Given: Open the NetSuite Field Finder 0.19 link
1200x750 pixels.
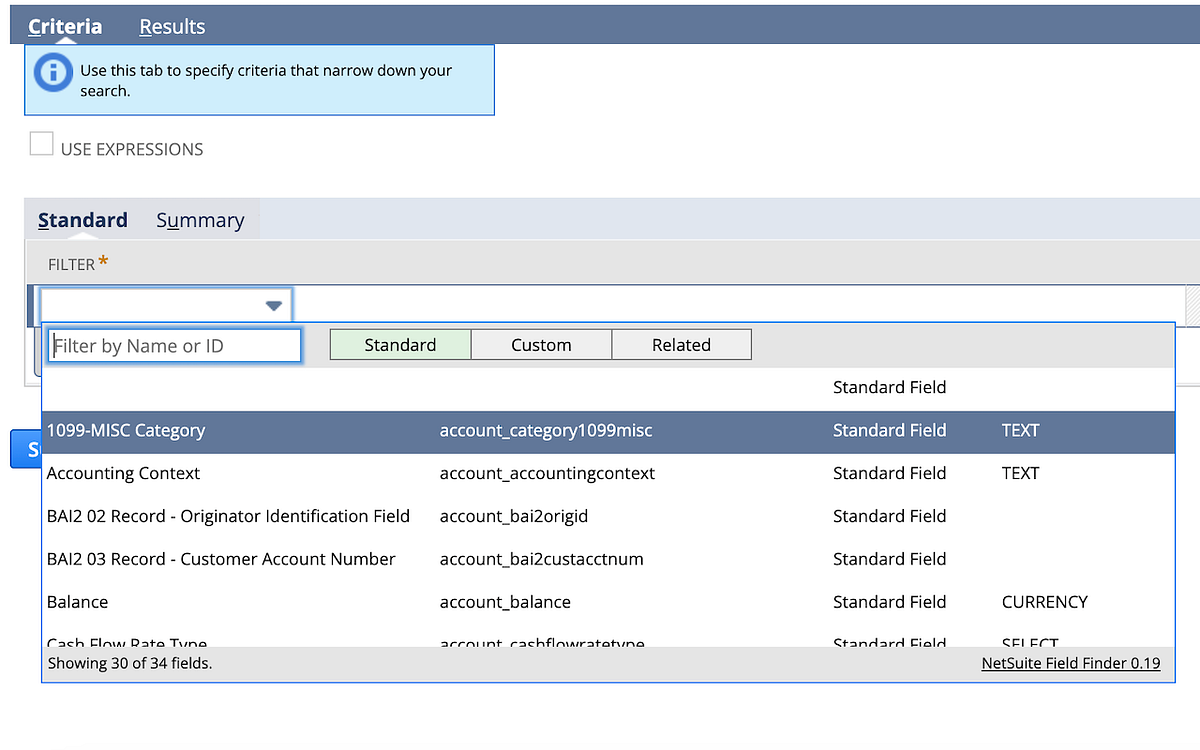Looking at the screenshot, I should point(1070,663).
